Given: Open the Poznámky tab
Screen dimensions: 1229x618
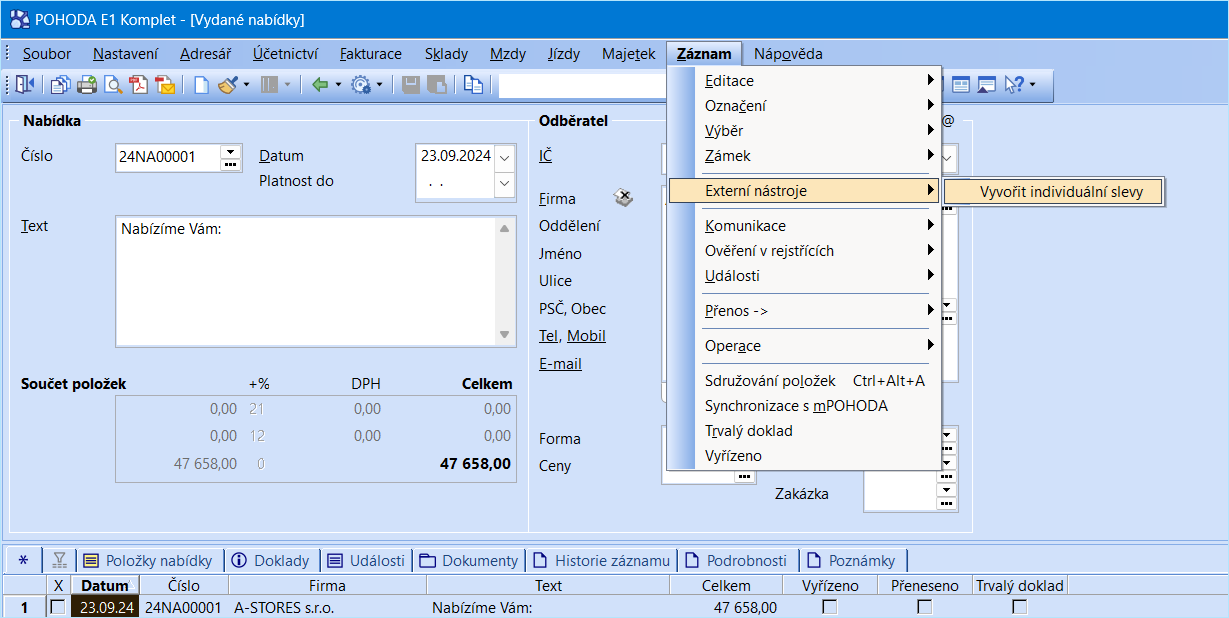Looking at the screenshot, I should pyautogui.click(x=852, y=560).
